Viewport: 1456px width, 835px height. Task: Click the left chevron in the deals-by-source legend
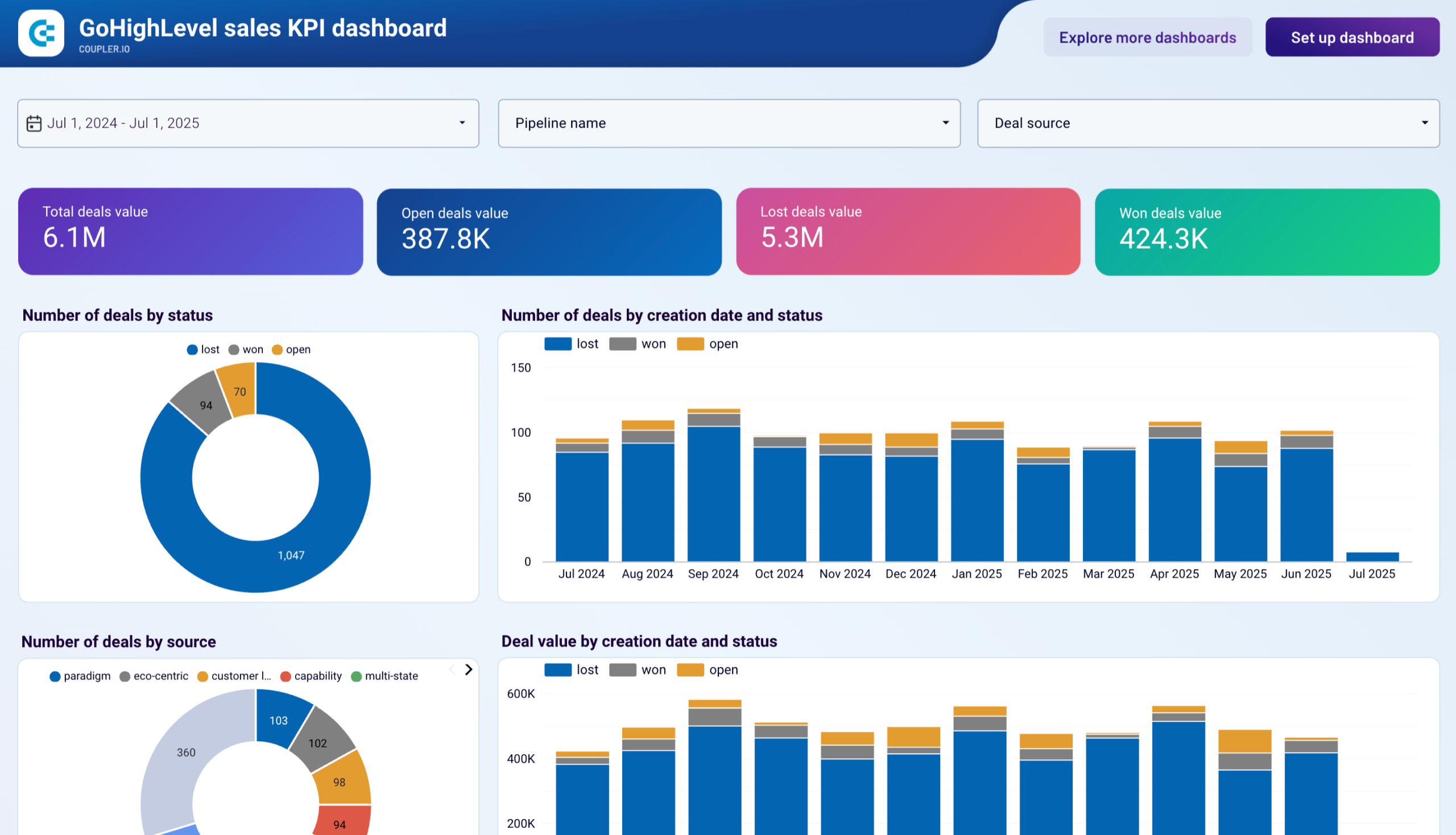pos(452,669)
